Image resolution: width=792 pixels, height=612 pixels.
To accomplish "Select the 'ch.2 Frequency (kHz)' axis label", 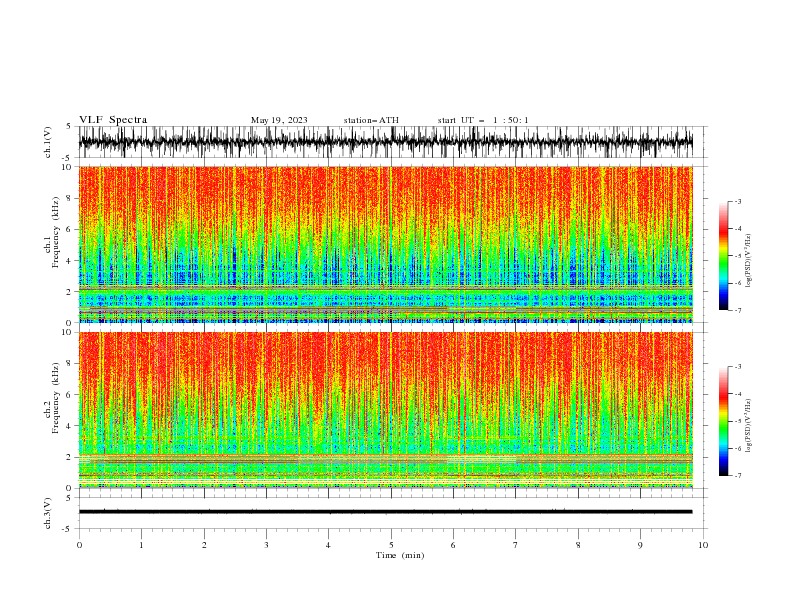I will point(52,398).
